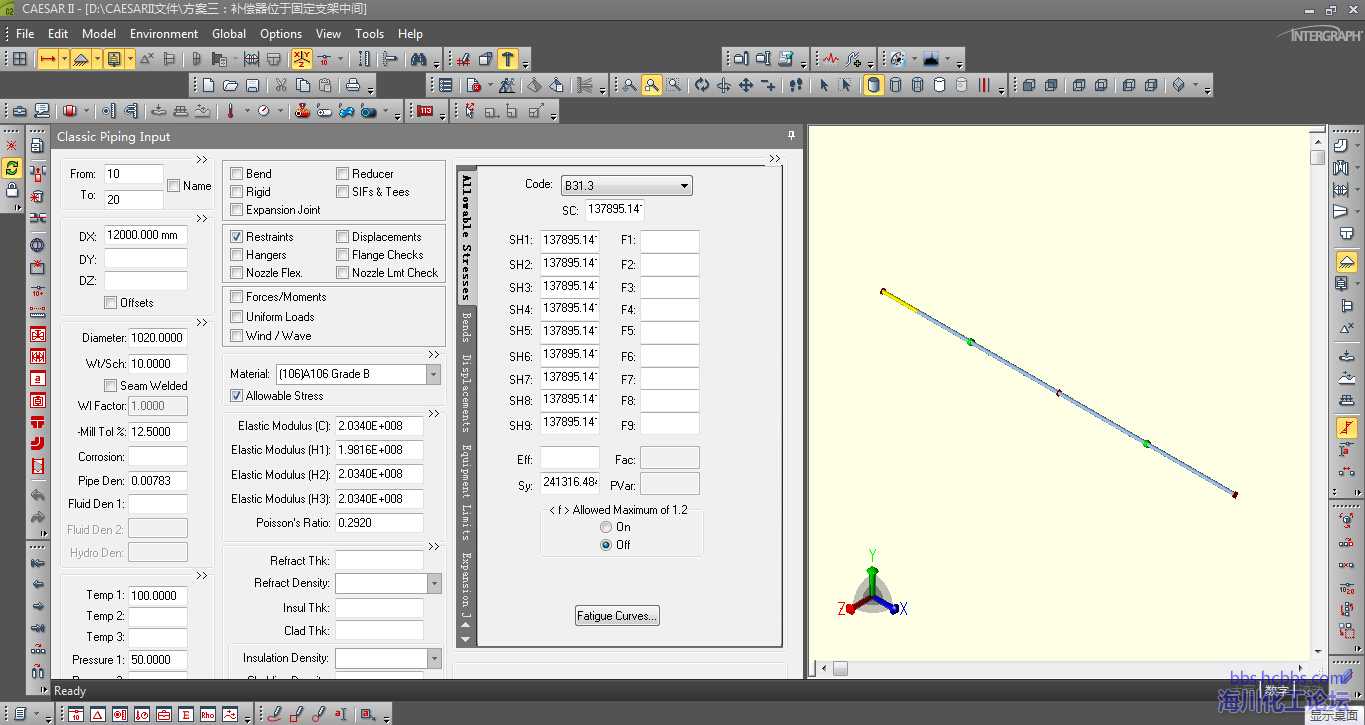Viewport: 1365px width, 725px height.
Task: Enable the Rigid checkbox
Action: point(237,192)
